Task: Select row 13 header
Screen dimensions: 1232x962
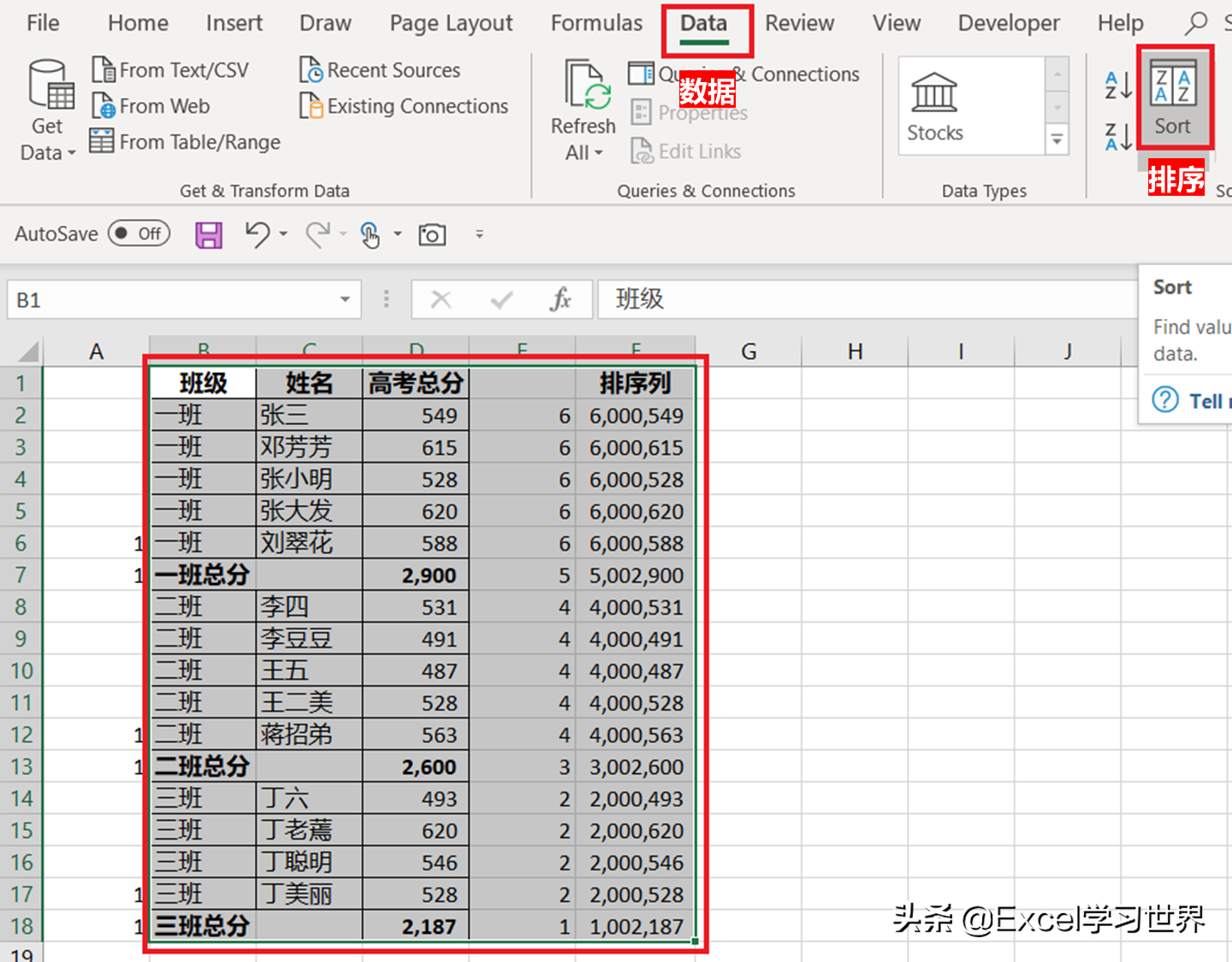Action: [21, 766]
